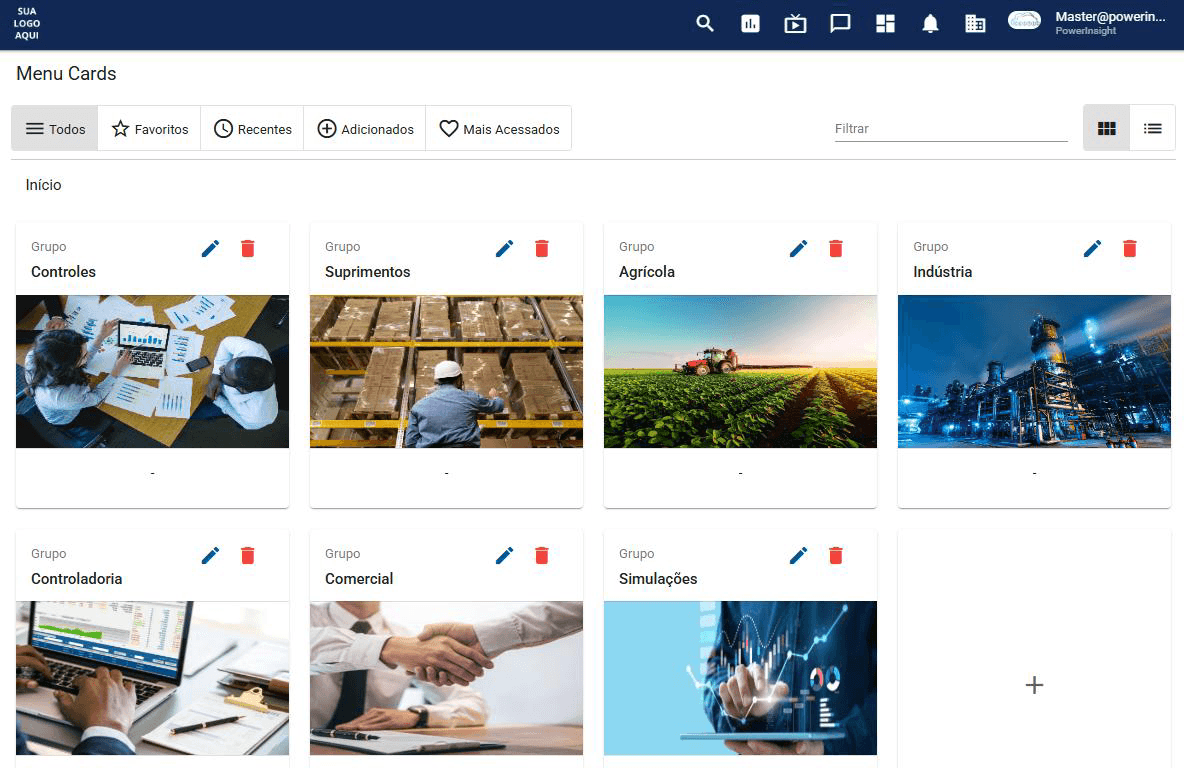Click the Indústria card title
This screenshot has height=768, width=1184.
[x=942, y=272]
